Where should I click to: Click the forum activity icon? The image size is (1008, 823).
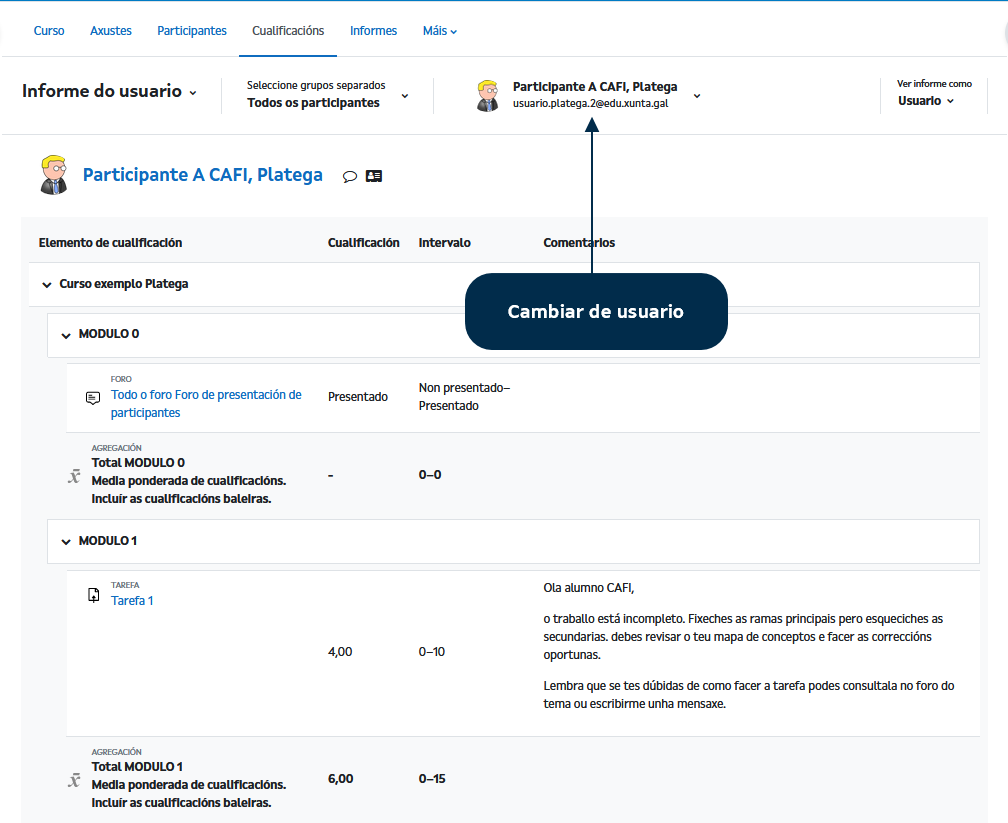(93, 397)
